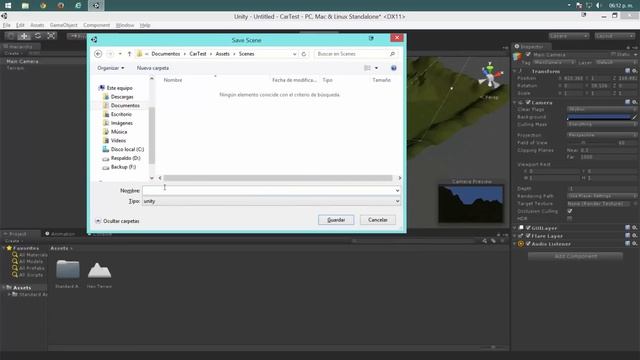Viewport: 640px width, 360px height.
Task: Open Edit menu
Action: [20, 25]
